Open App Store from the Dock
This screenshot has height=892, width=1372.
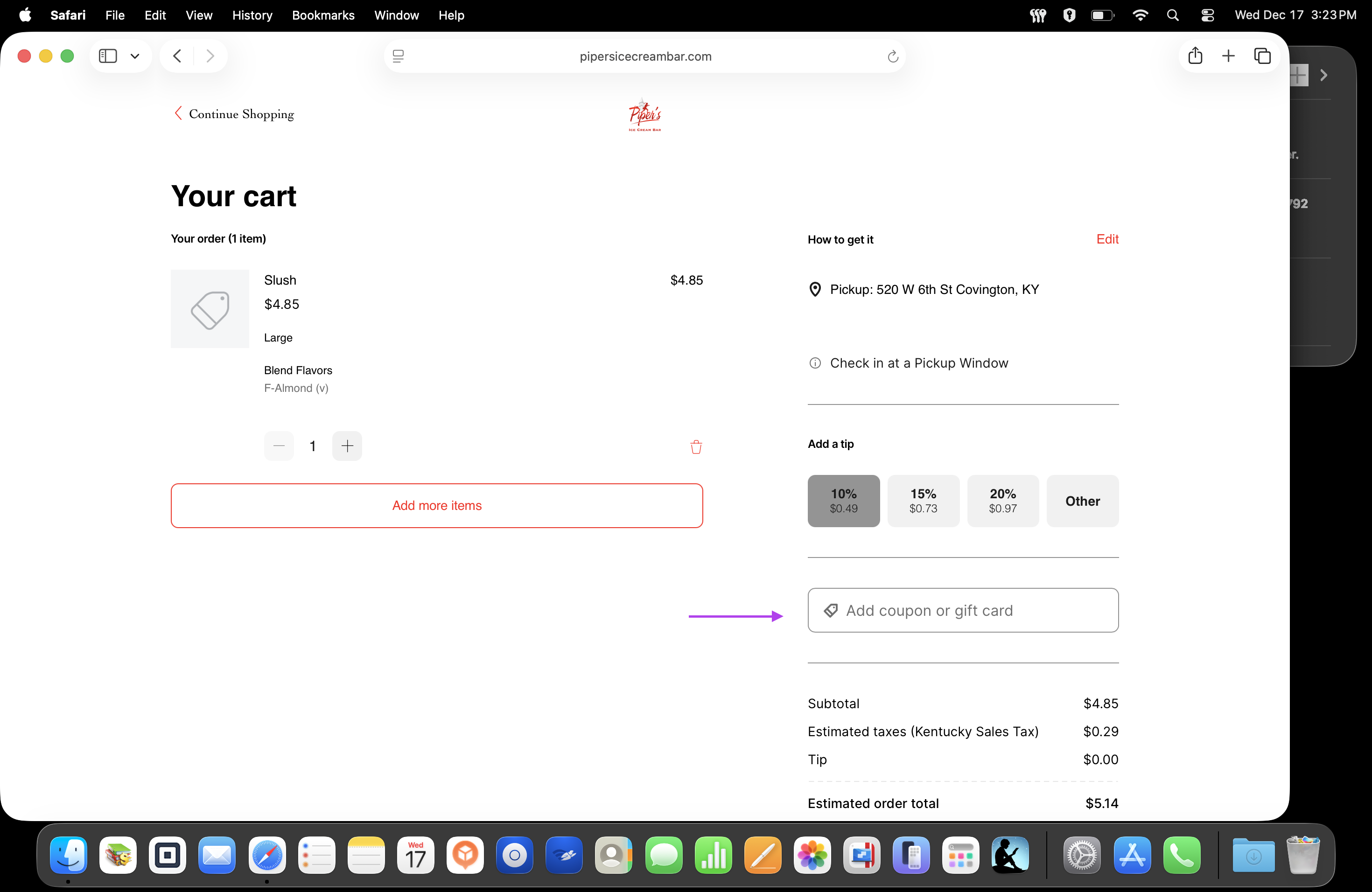(x=1132, y=855)
